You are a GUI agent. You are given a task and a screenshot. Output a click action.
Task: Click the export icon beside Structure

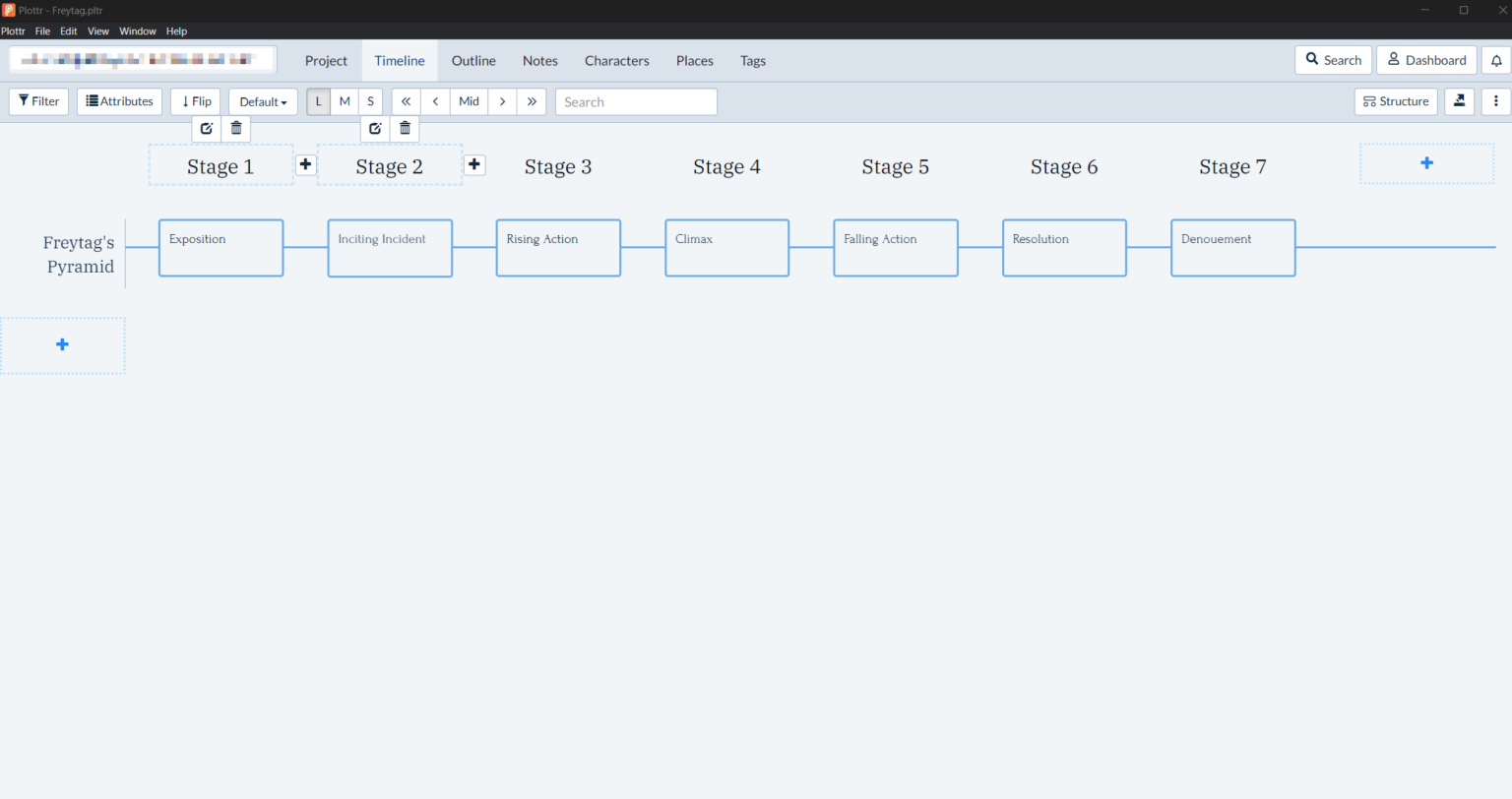[1459, 101]
